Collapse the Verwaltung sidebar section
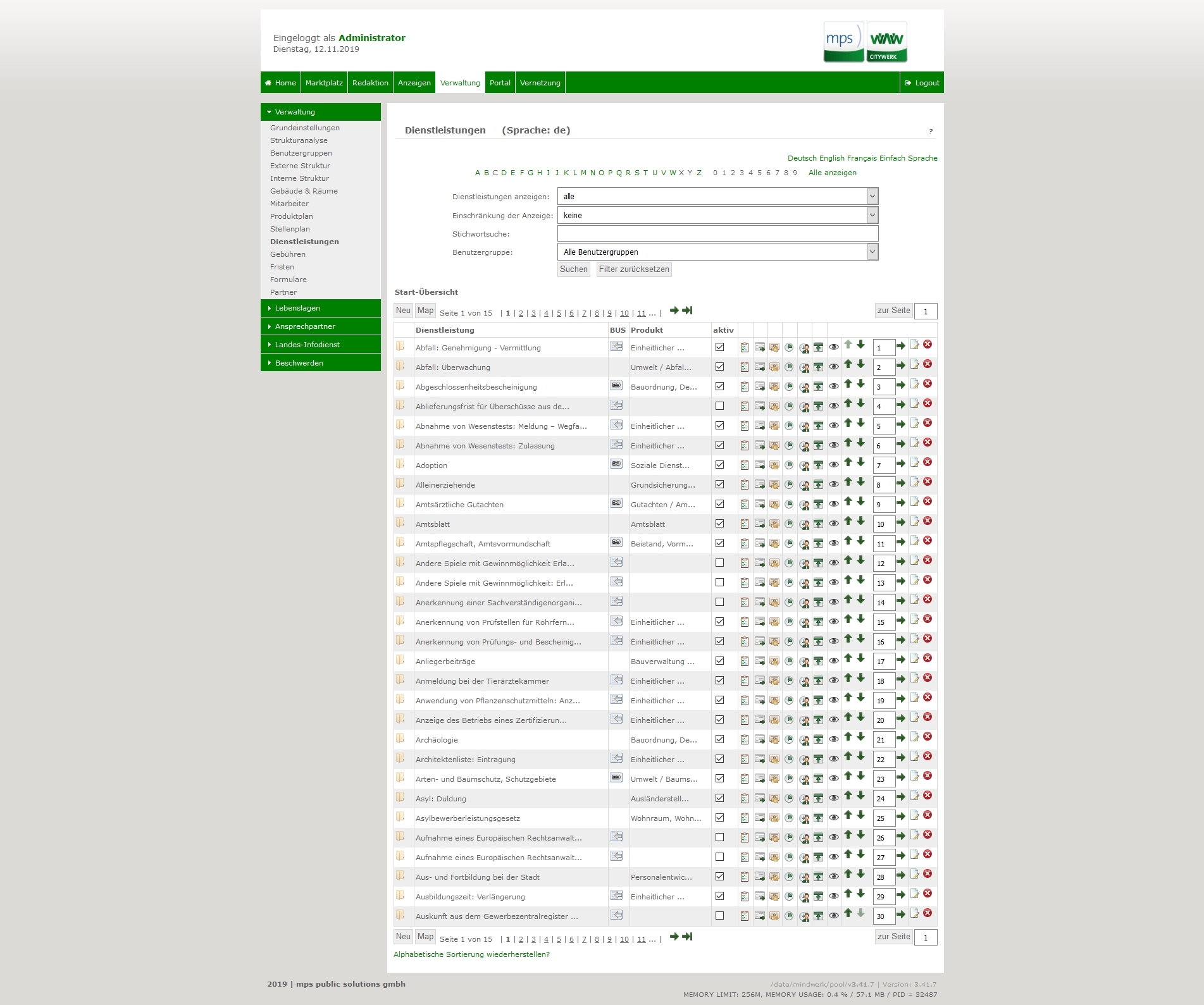The image size is (1204, 1005). 321,112
